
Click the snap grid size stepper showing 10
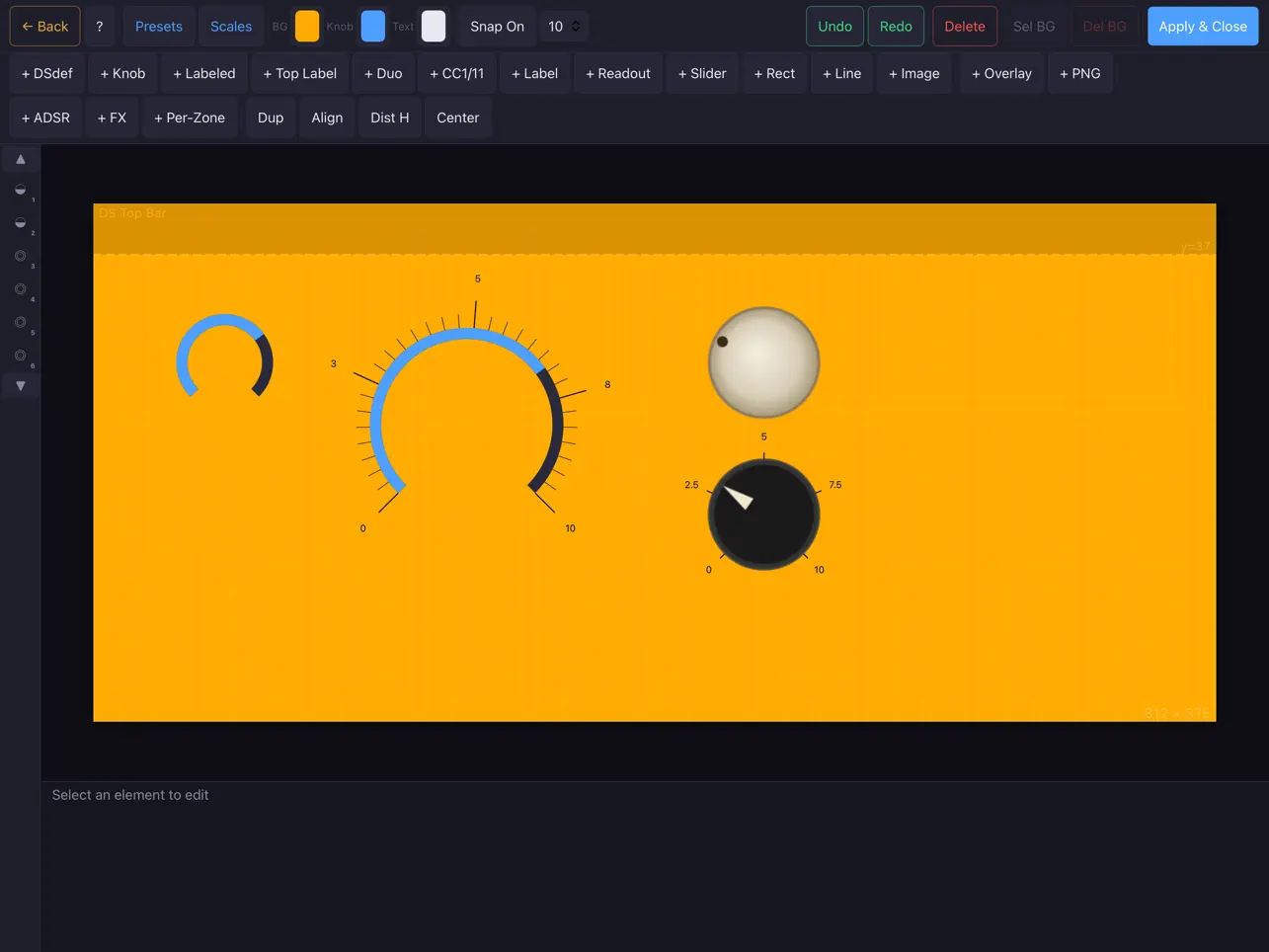565,27
